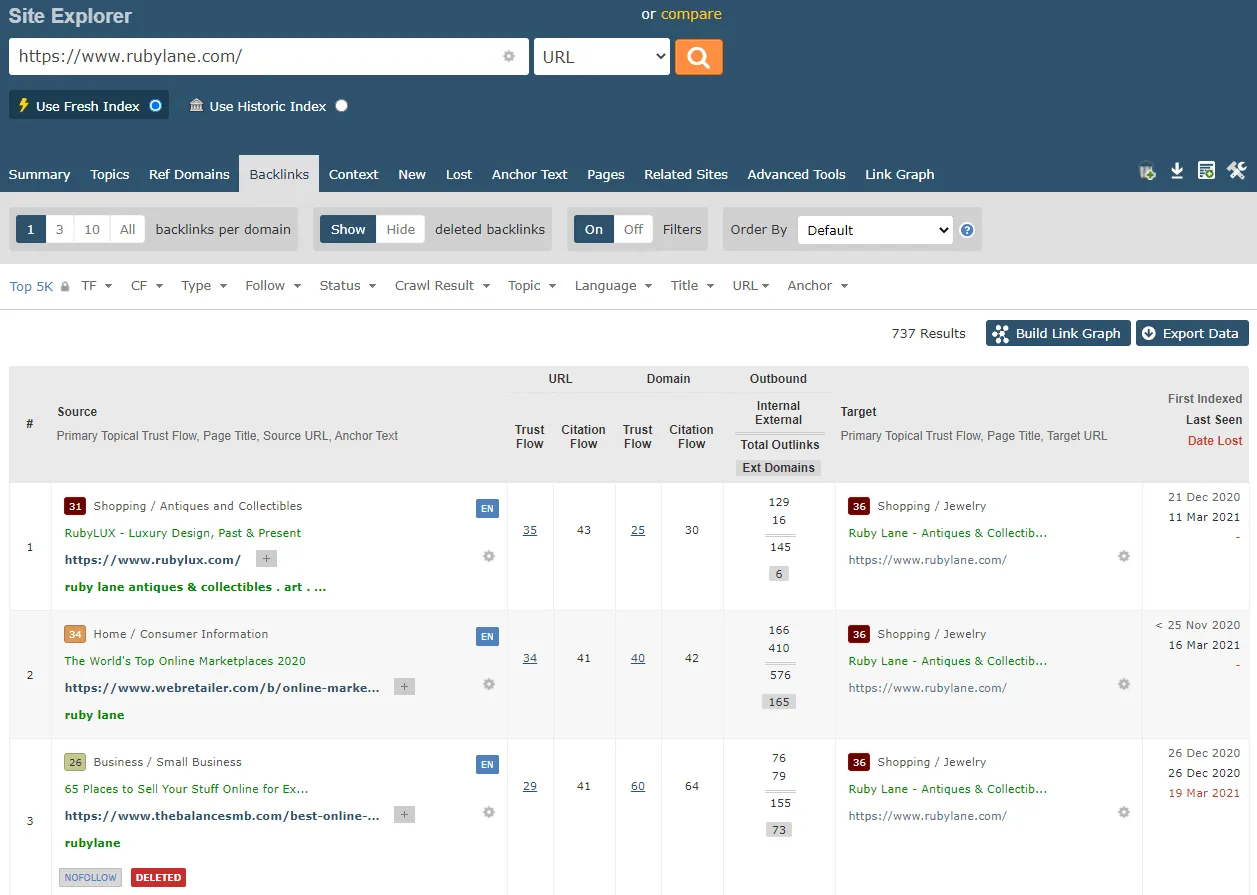Click the orange search magnifier button
1257x895 pixels.
click(x=698, y=57)
